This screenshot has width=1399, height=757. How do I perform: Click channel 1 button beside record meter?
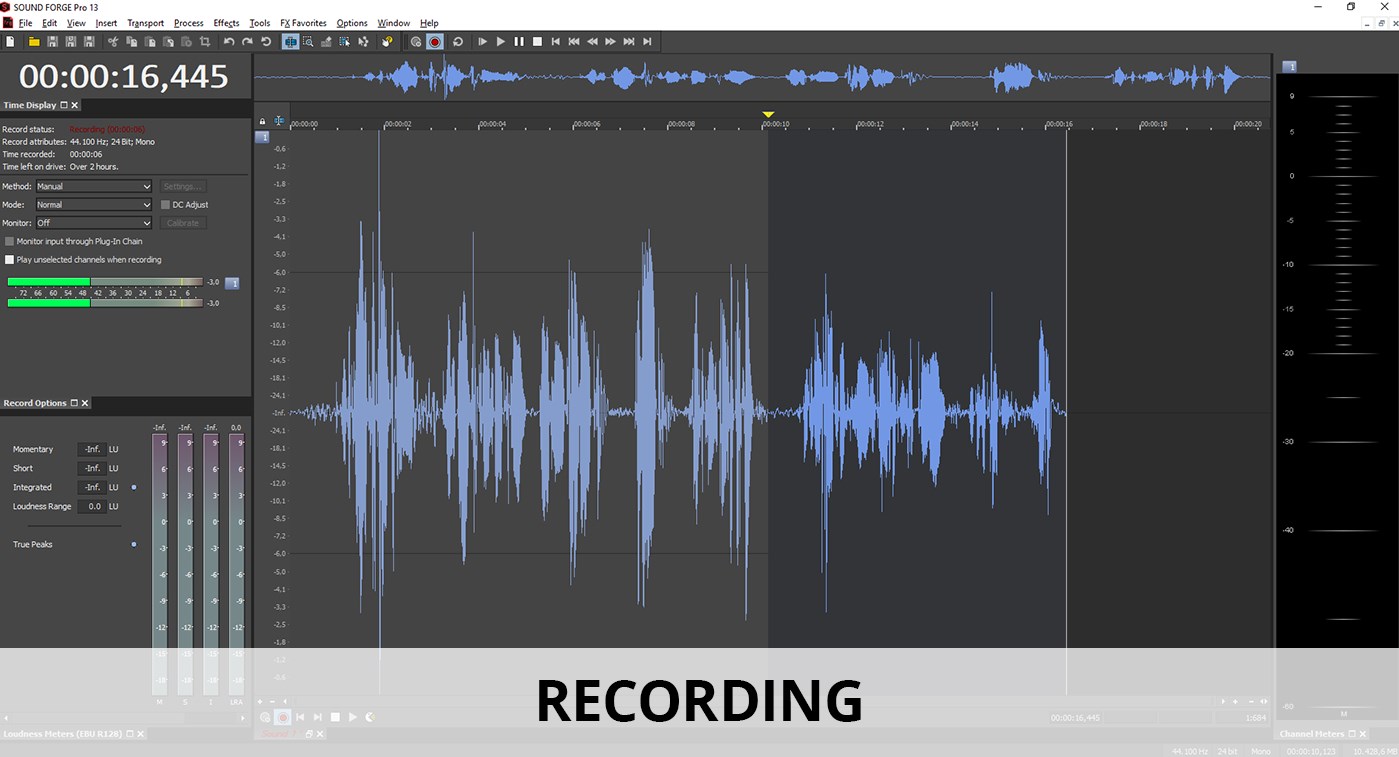click(232, 283)
